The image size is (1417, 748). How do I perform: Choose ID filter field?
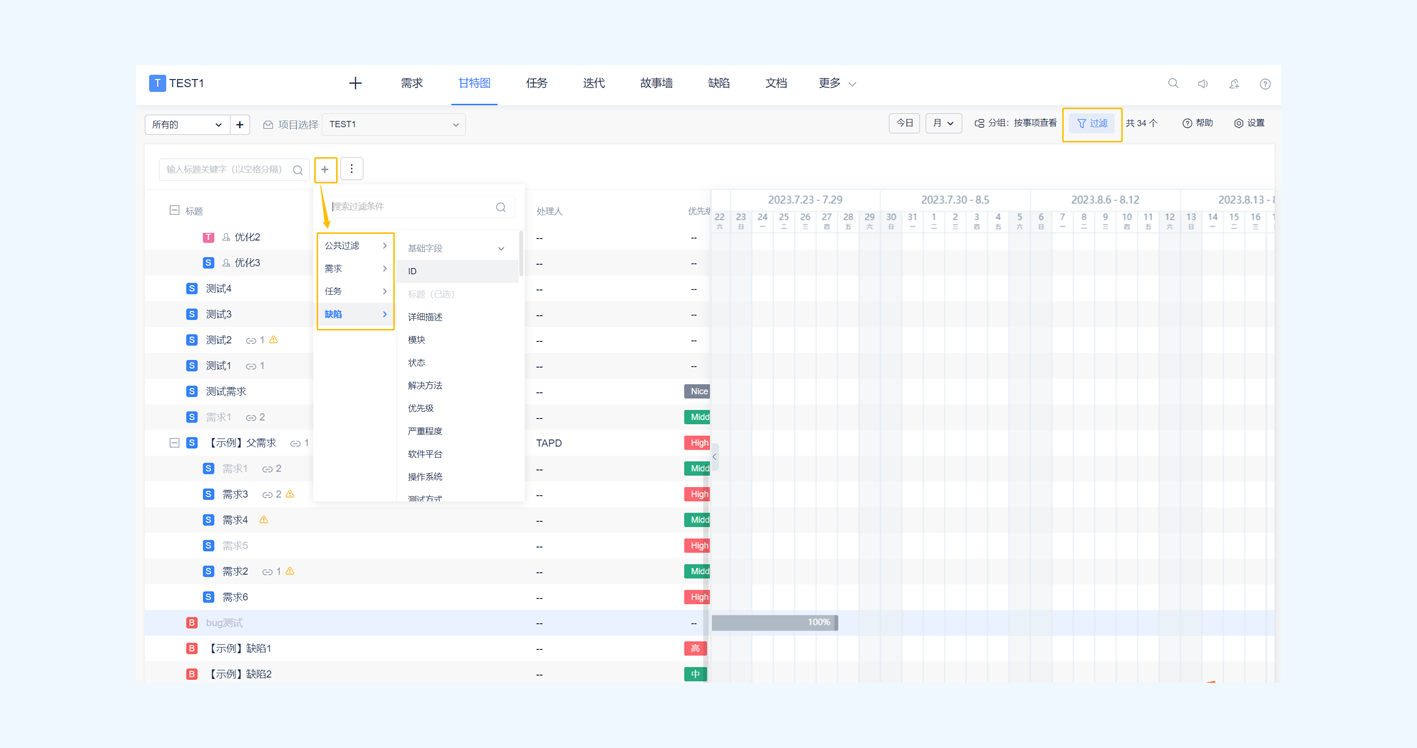click(458, 271)
